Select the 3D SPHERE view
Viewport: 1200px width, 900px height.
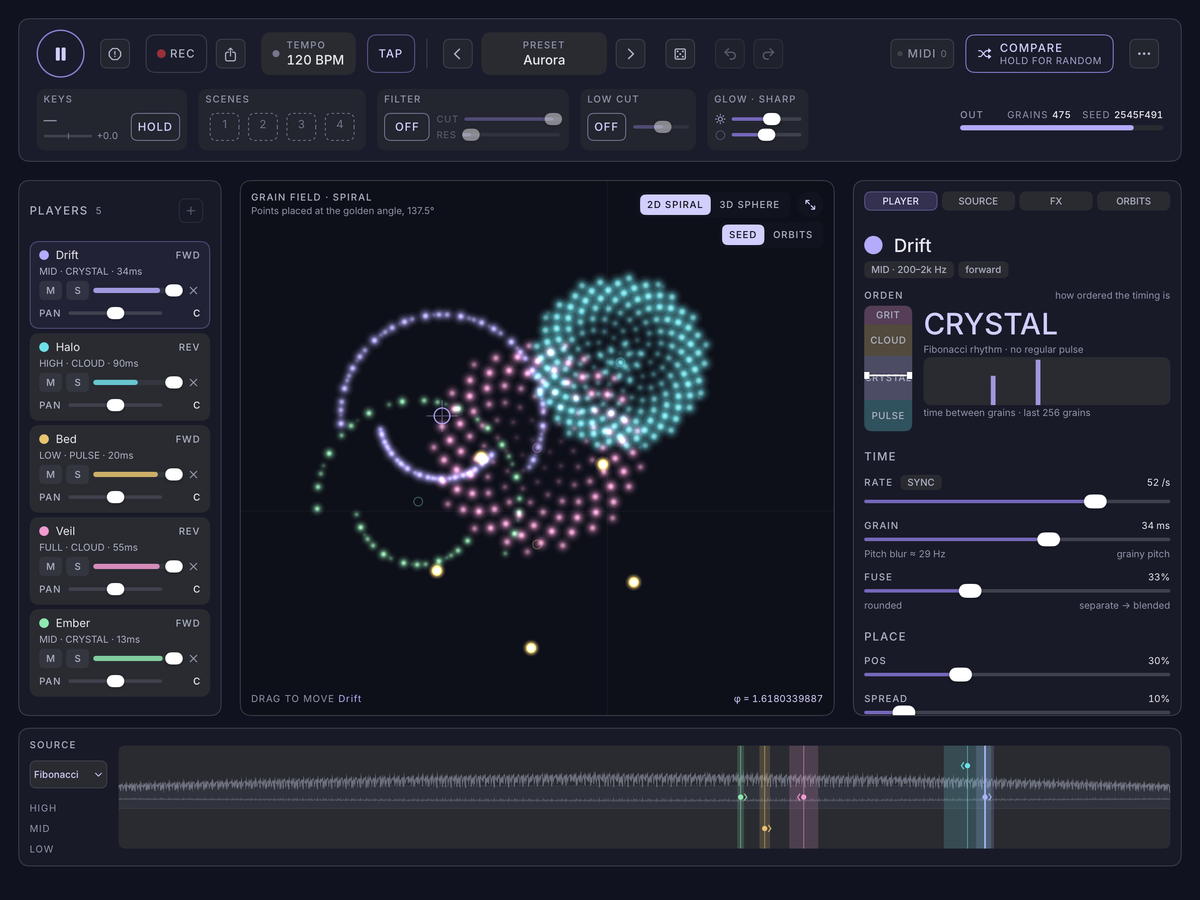[x=750, y=205]
